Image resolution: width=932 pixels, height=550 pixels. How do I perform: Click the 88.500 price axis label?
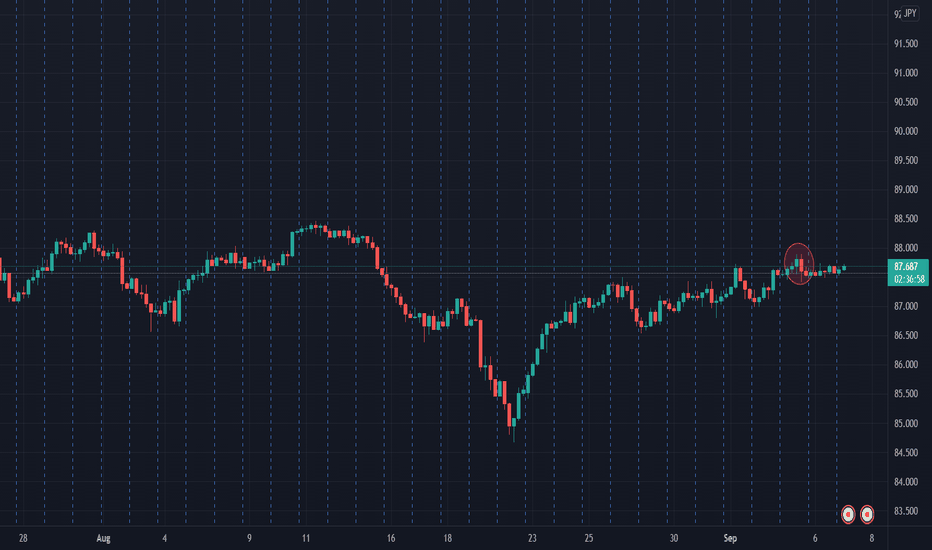click(906, 219)
